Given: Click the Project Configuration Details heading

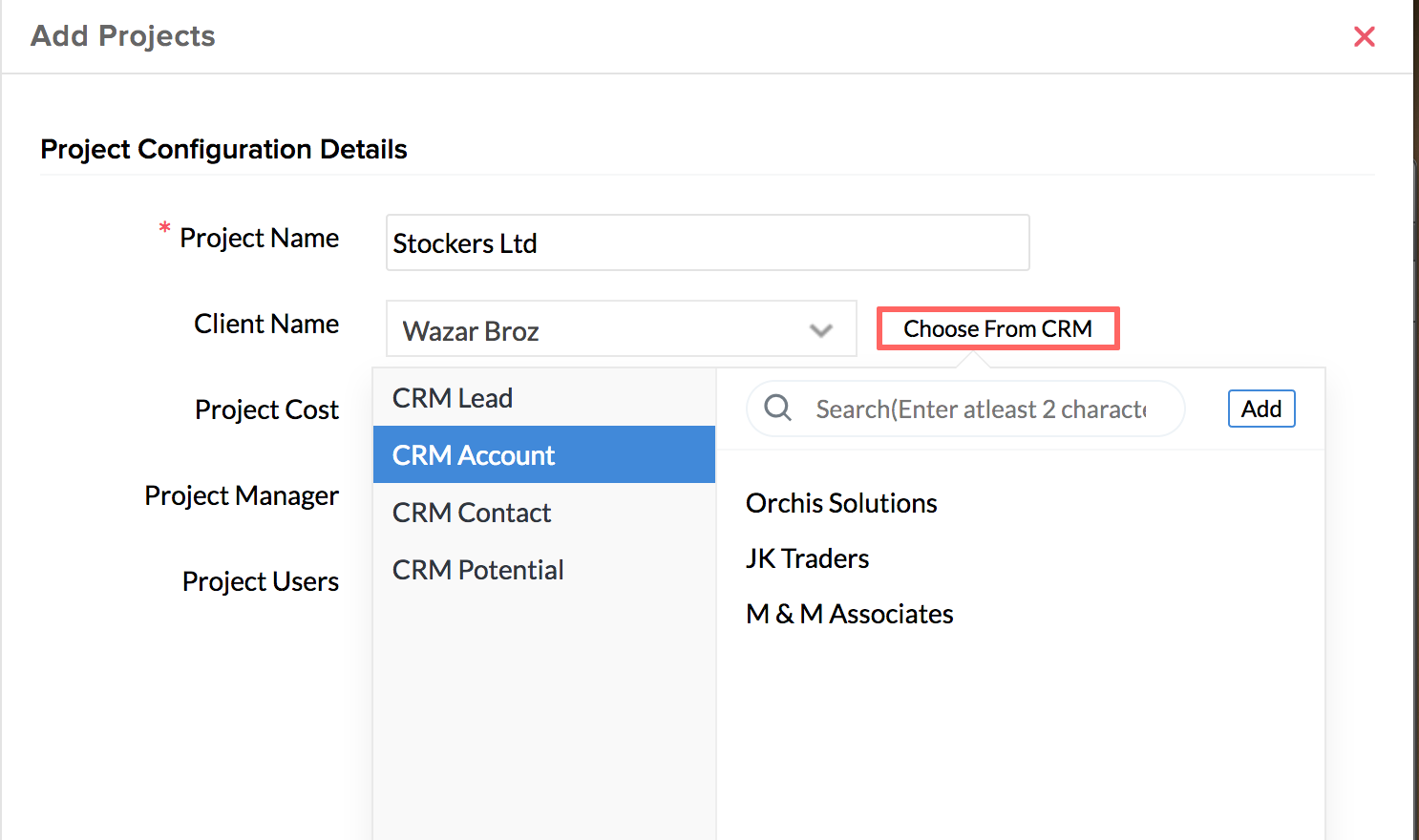Looking at the screenshot, I should (x=223, y=149).
